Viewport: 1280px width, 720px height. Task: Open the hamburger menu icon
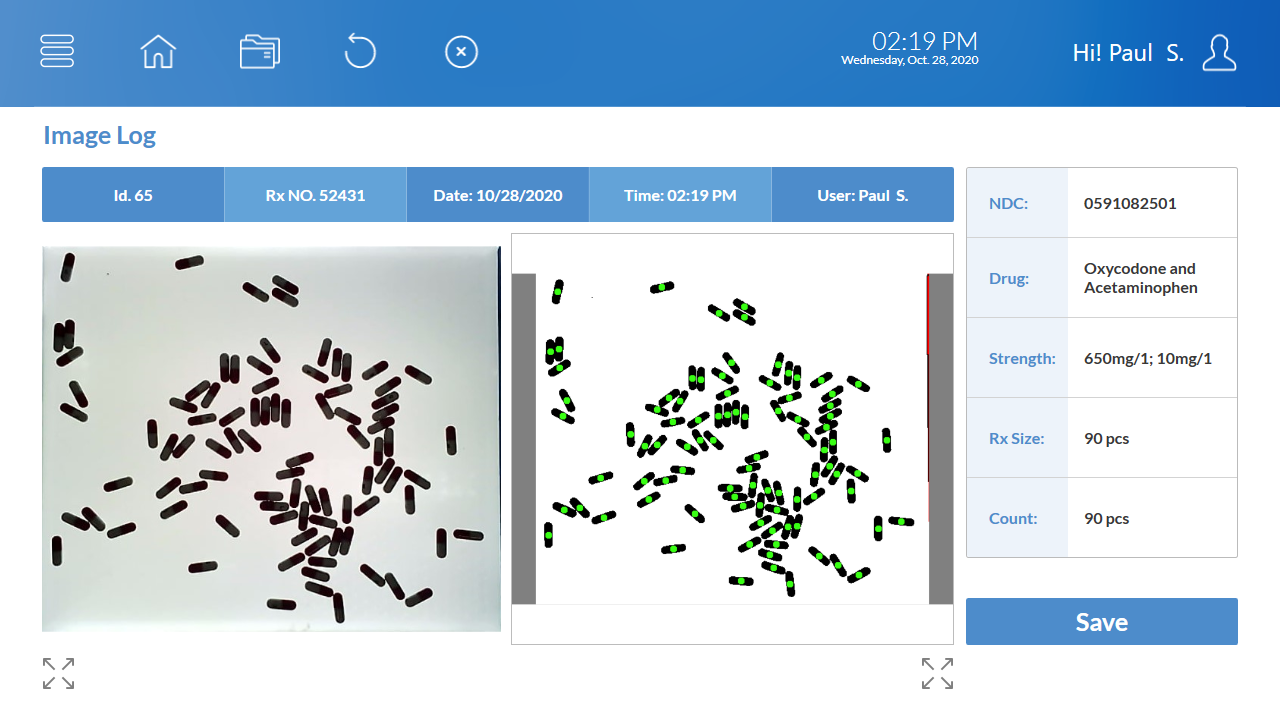(57, 51)
